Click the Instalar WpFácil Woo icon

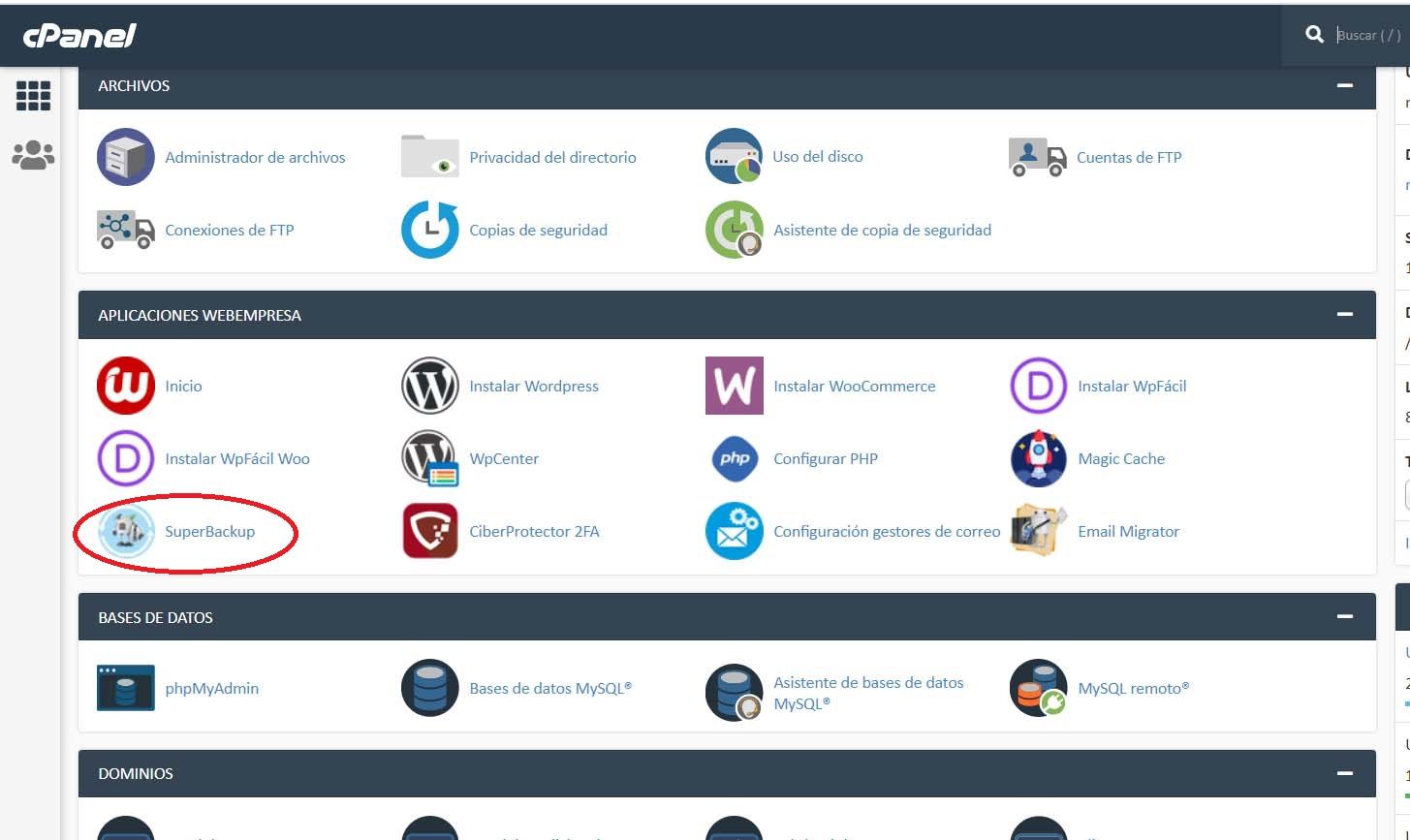(x=126, y=458)
